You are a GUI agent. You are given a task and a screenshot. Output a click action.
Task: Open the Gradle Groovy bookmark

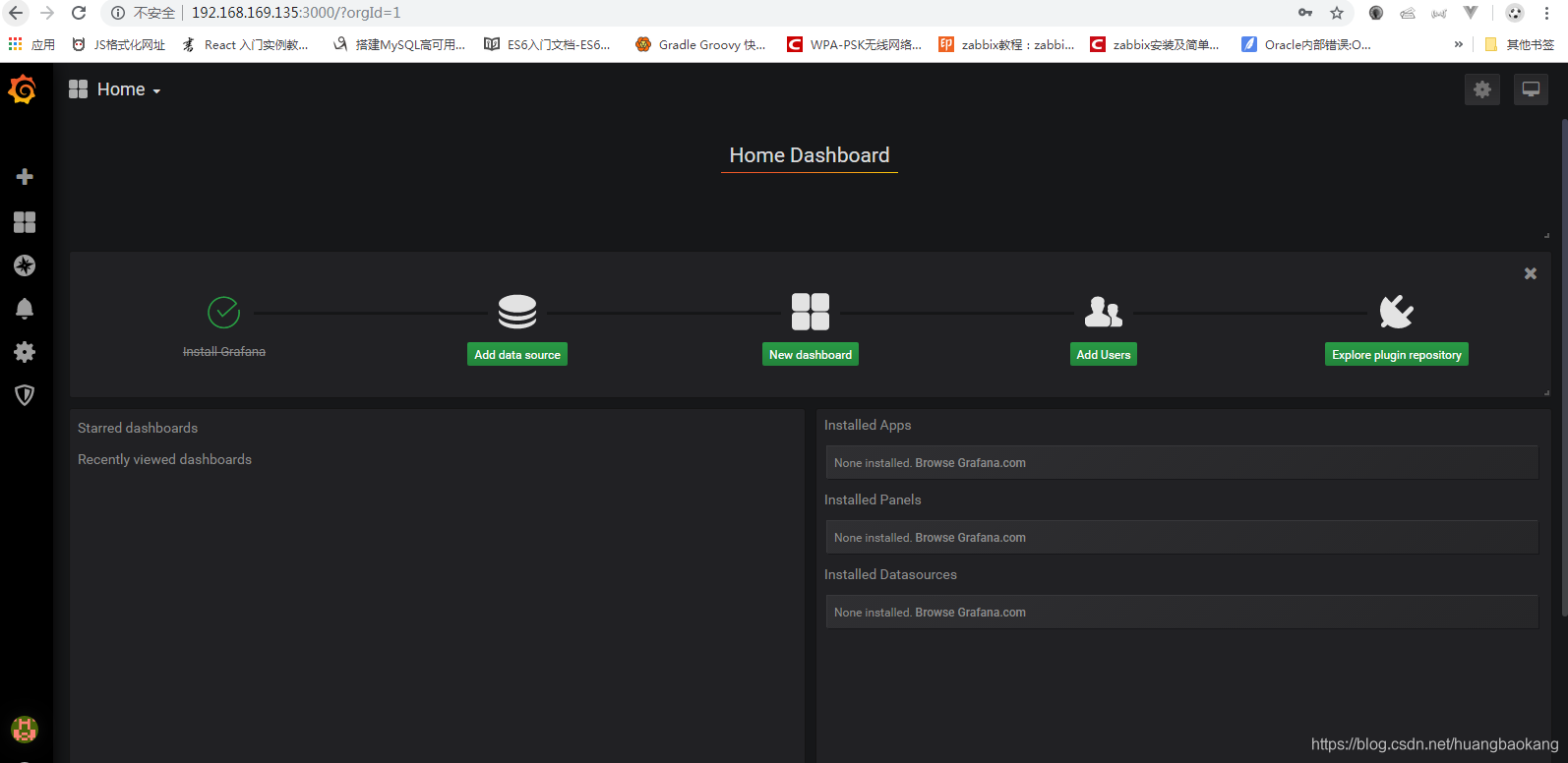tap(700, 44)
